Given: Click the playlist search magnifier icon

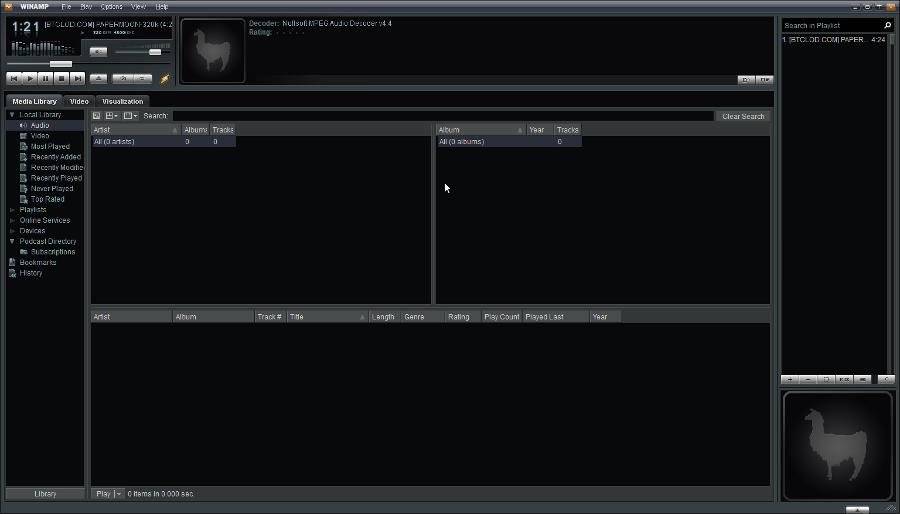Looking at the screenshot, I should pos(887,25).
